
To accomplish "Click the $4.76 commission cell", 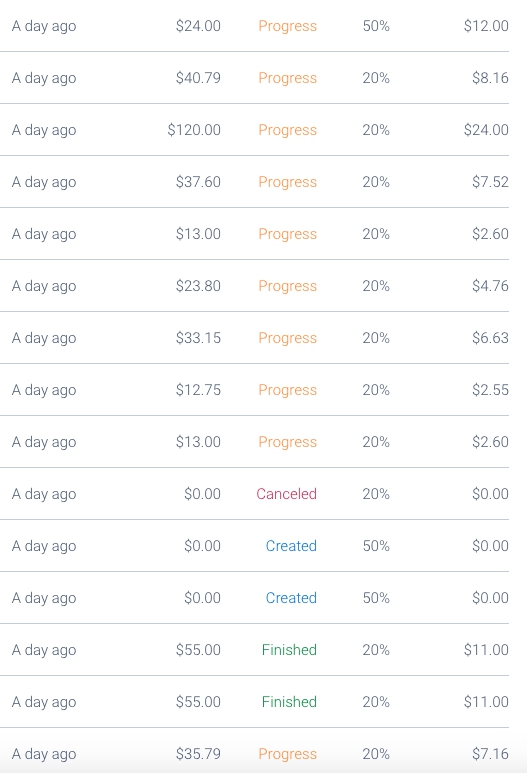I will pos(490,286).
